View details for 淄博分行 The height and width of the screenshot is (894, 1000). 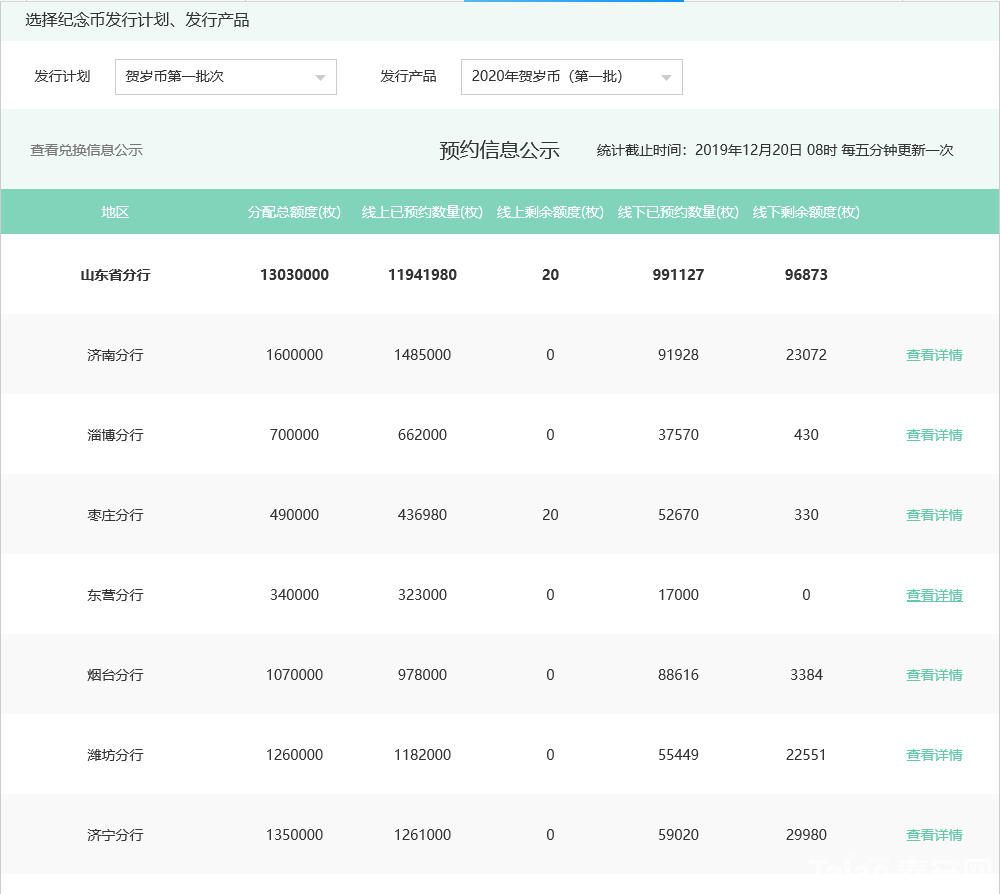tap(934, 436)
